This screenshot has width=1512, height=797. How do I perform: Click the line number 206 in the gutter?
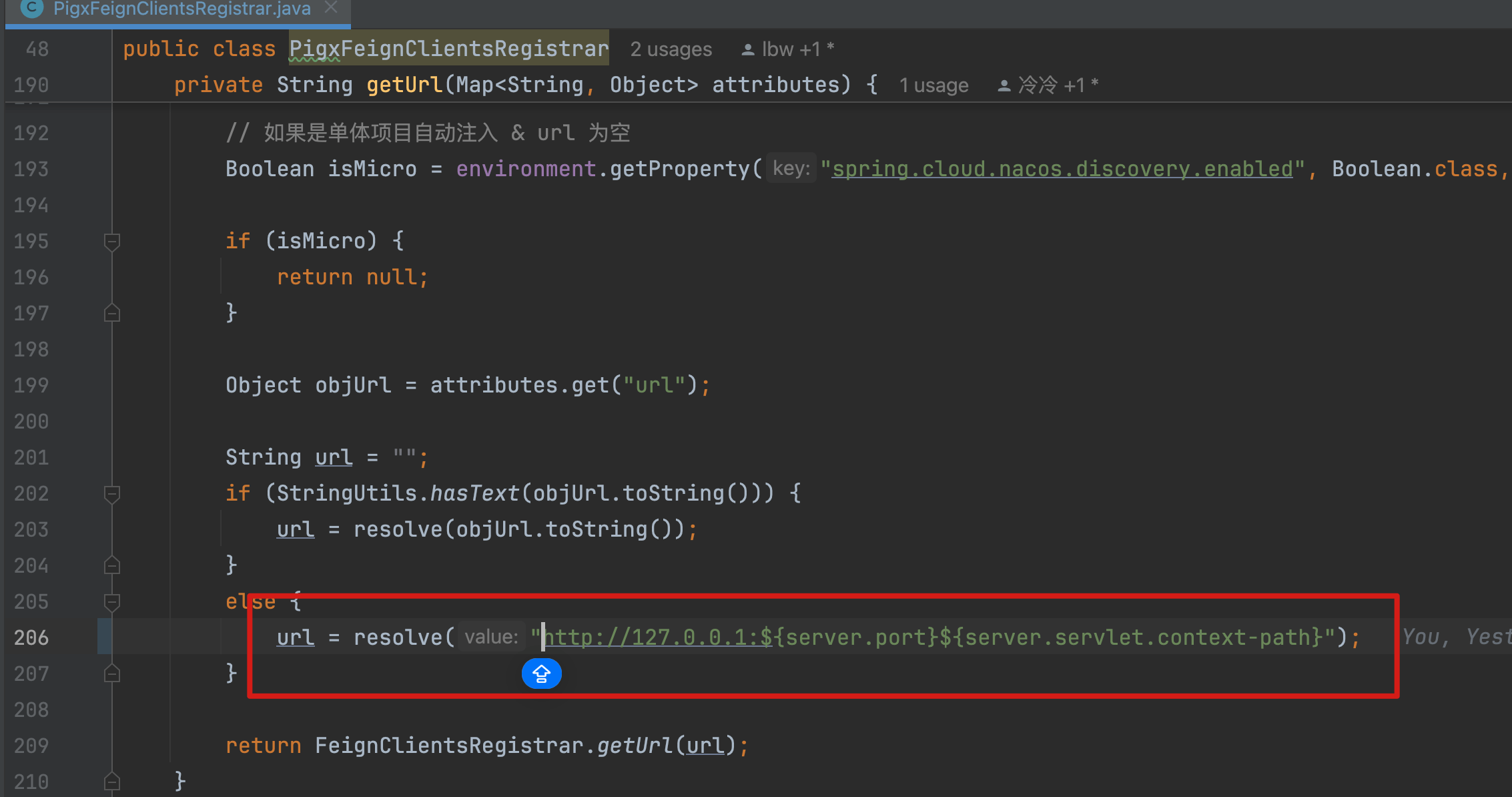tap(31, 637)
